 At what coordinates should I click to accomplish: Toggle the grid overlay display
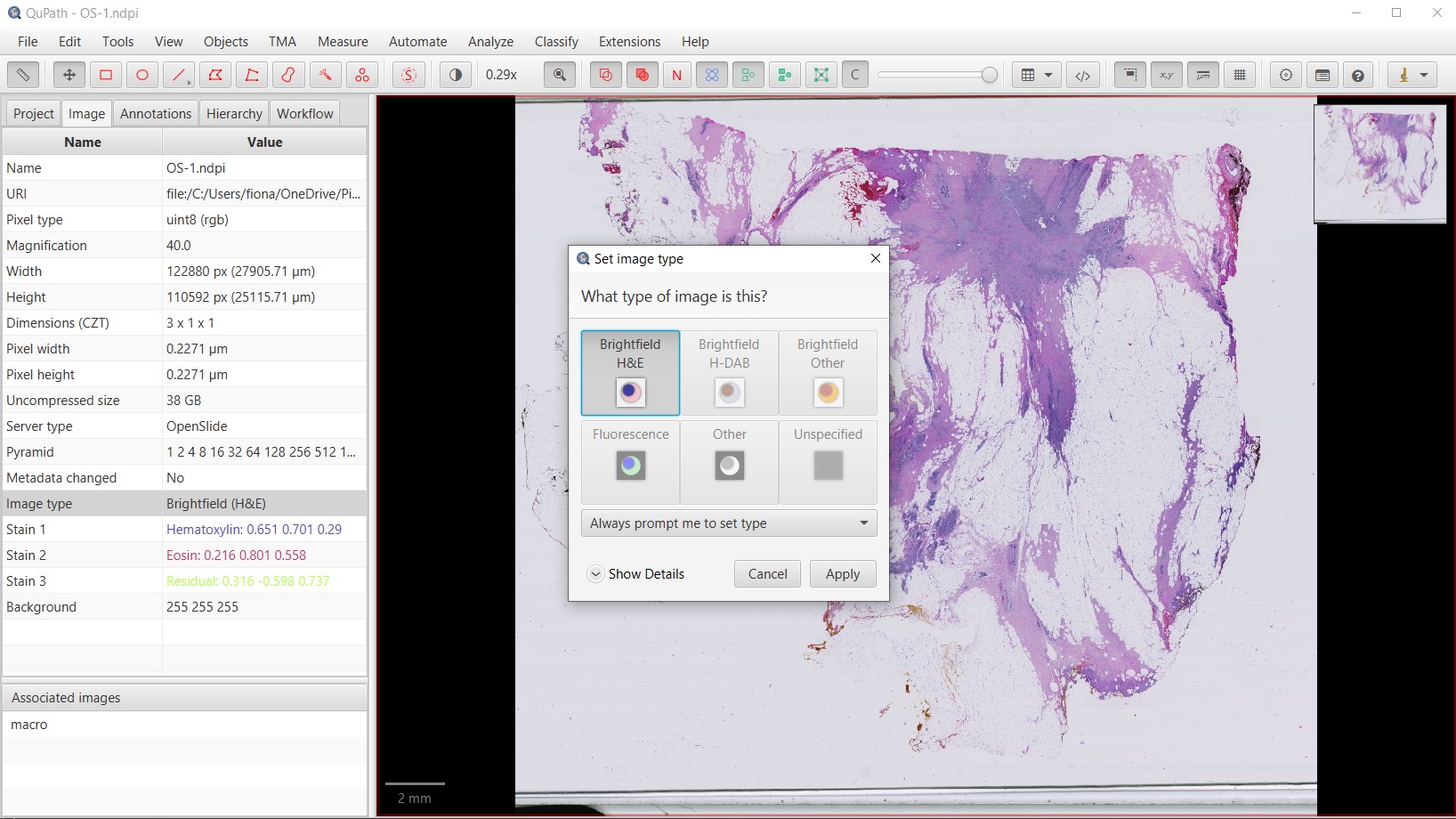(1240, 75)
